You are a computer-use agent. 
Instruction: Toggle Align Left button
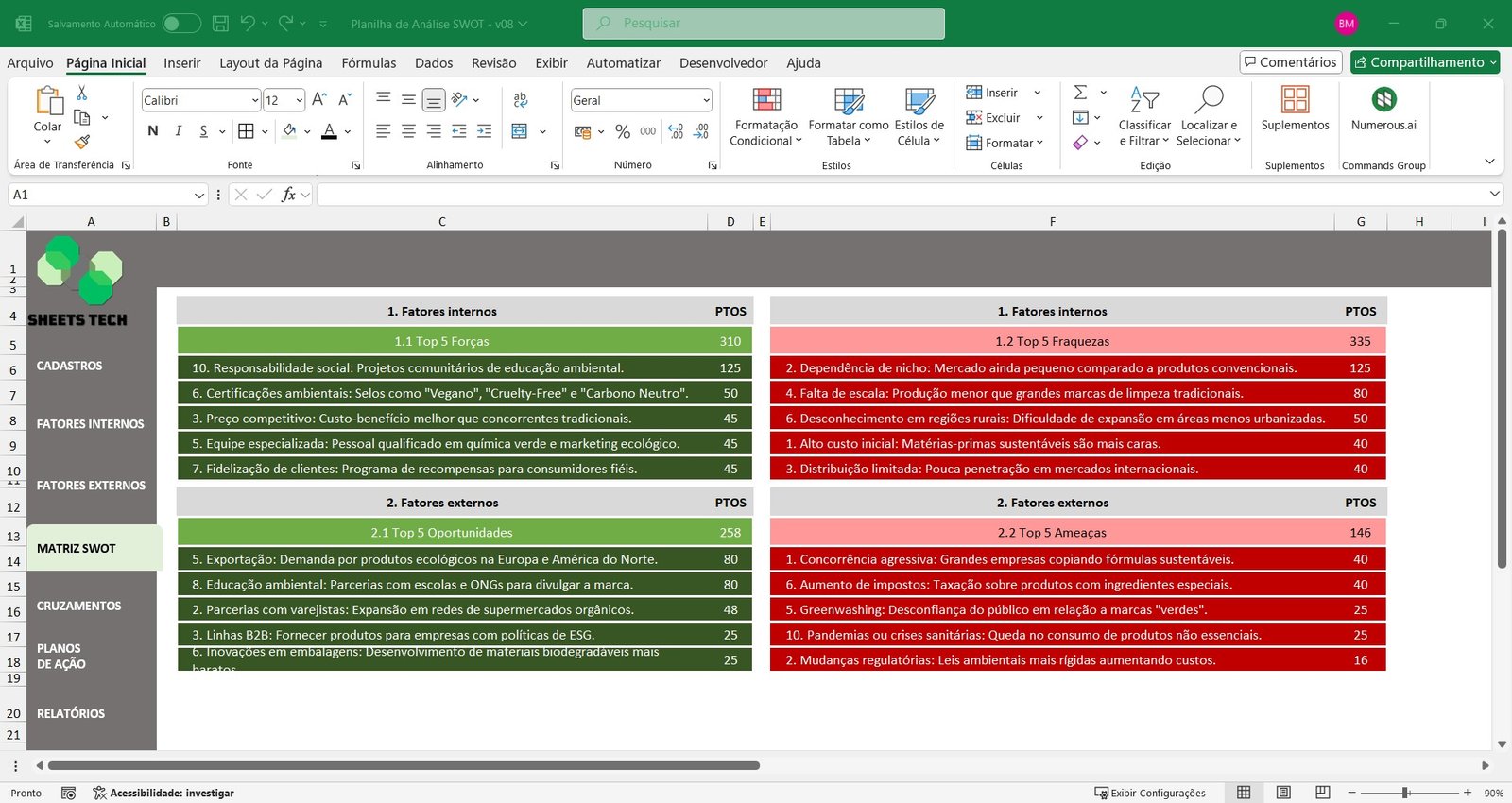[x=383, y=131]
